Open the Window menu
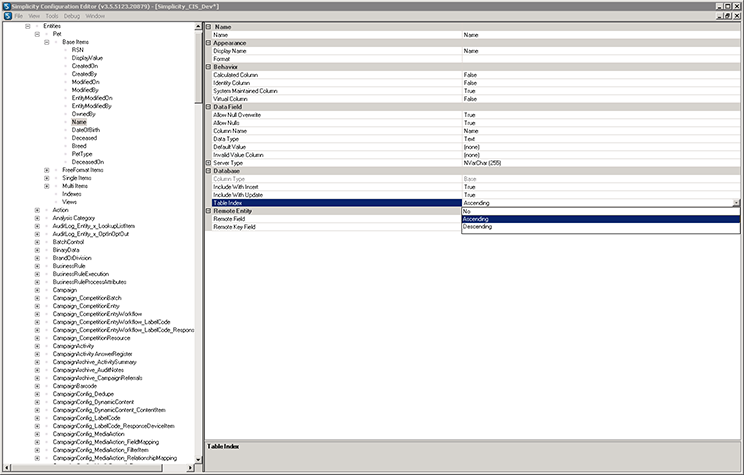The height and width of the screenshot is (475, 744). [95, 16]
